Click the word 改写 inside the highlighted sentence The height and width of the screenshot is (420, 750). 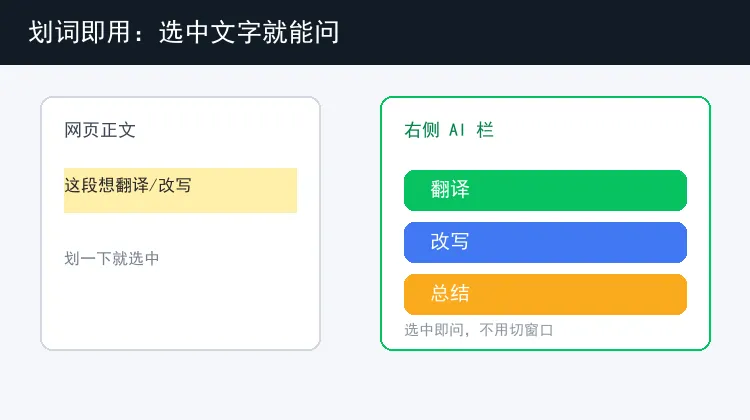click(x=175, y=185)
